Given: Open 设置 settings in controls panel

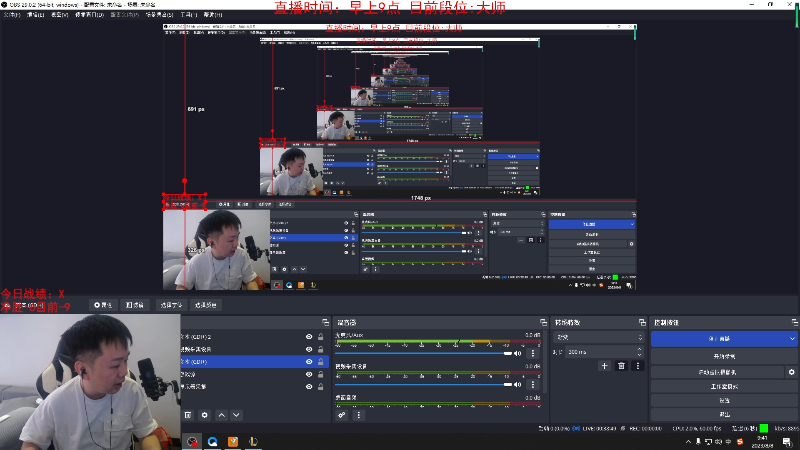Looking at the screenshot, I should tap(724, 401).
